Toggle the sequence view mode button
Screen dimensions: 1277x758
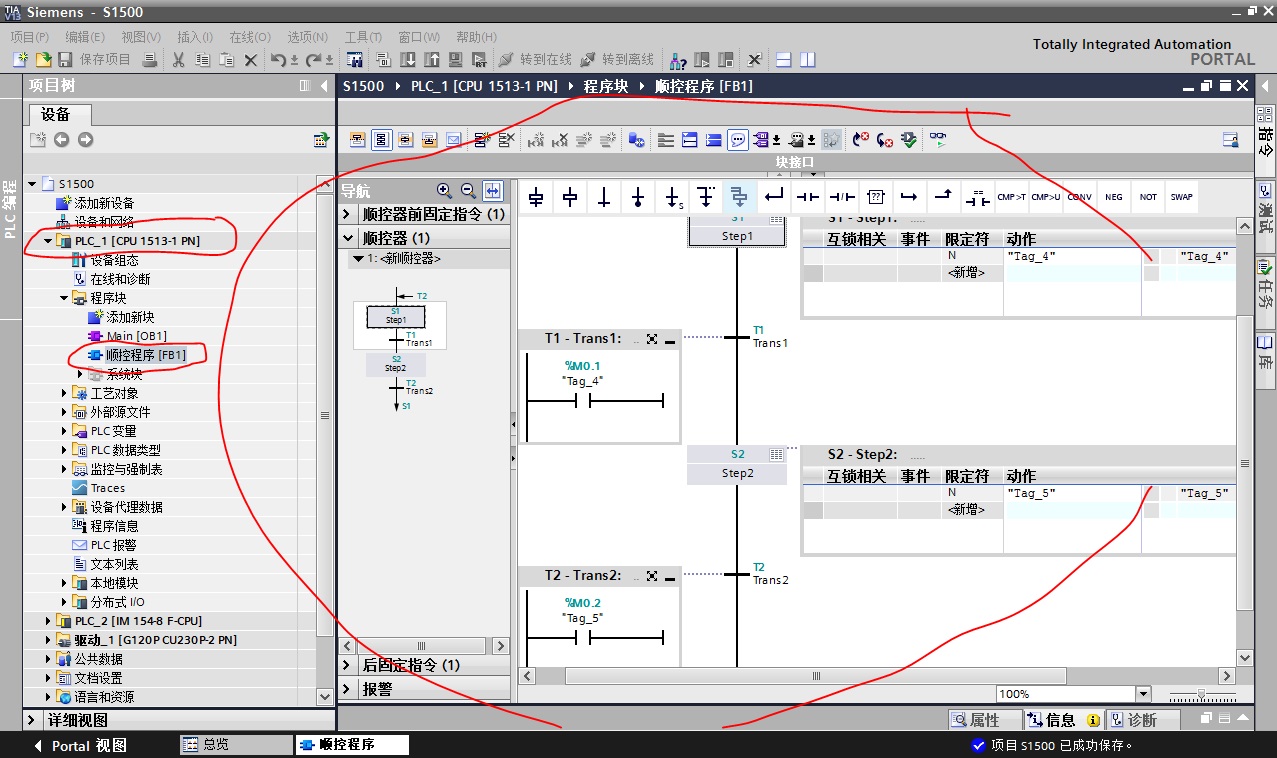click(x=381, y=140)
